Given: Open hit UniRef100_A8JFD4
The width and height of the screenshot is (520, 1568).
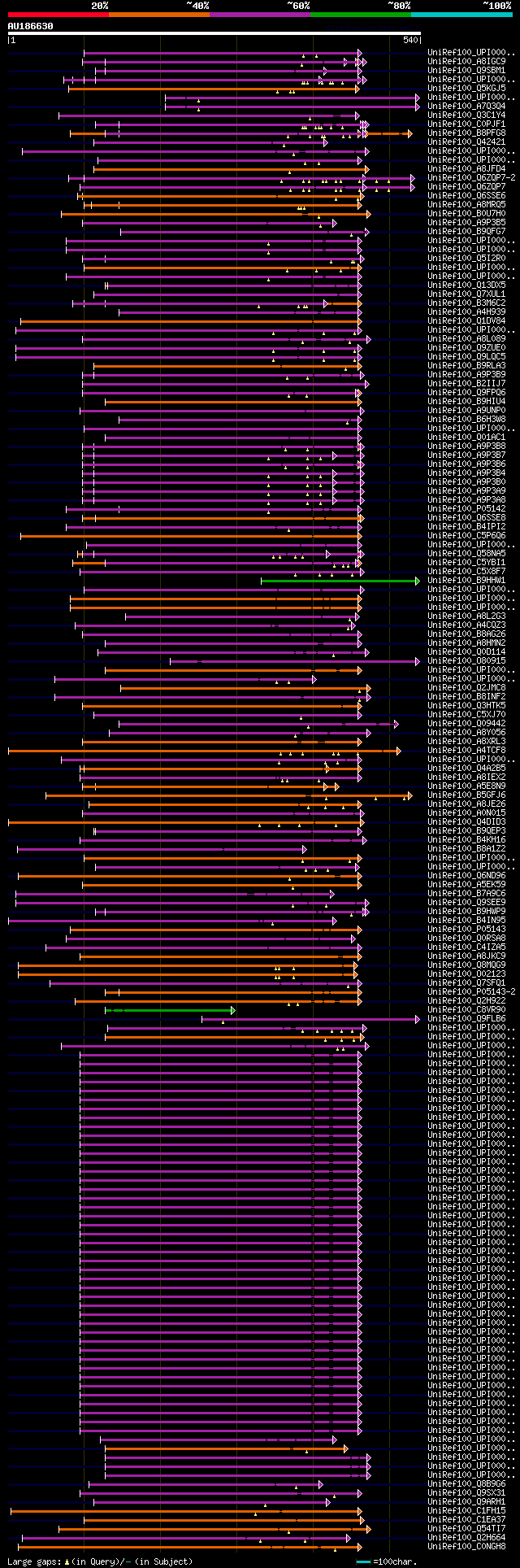Looking at the screenshot, I should 466,168.
